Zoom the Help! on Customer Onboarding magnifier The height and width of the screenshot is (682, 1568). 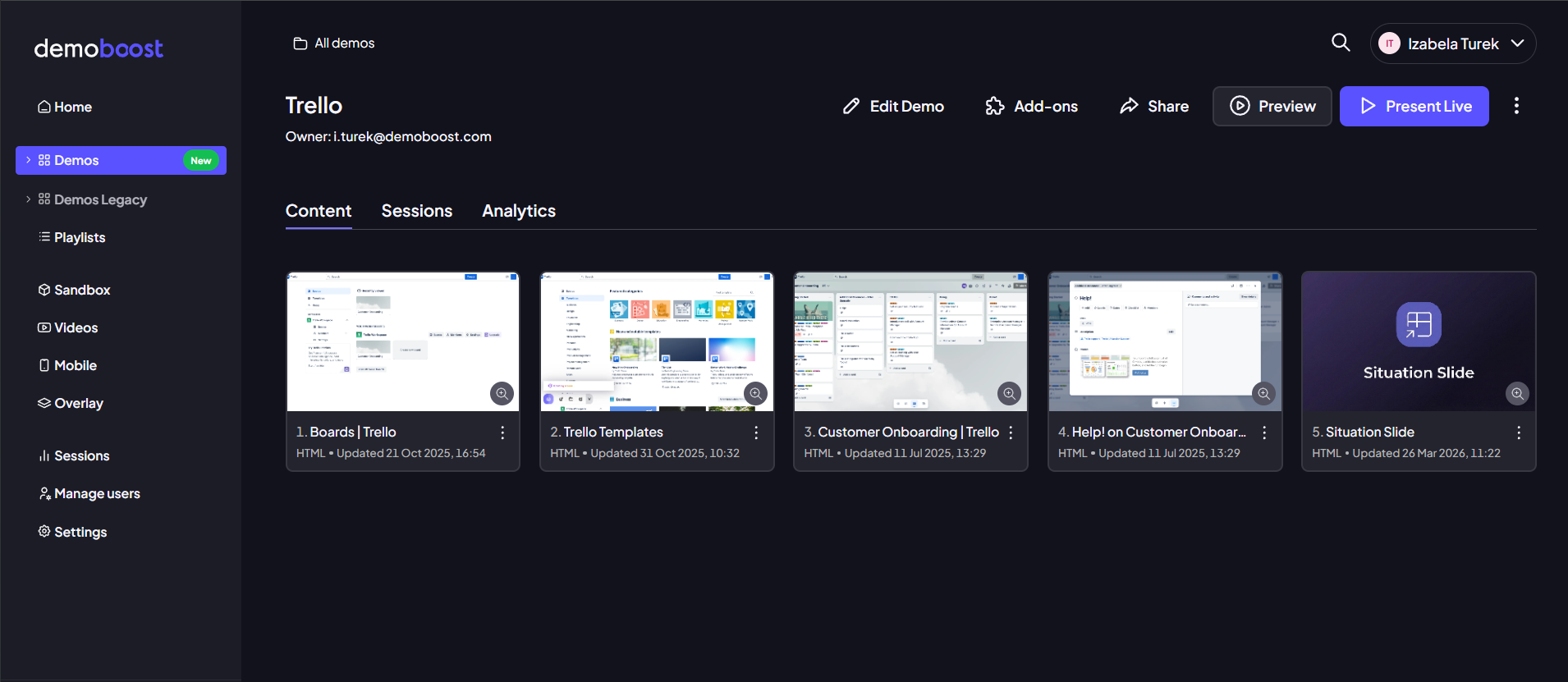point(1263,393)
